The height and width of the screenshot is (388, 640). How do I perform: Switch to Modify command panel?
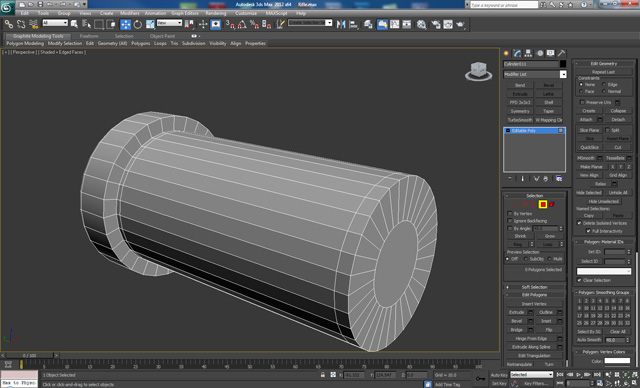coord(517,53)
